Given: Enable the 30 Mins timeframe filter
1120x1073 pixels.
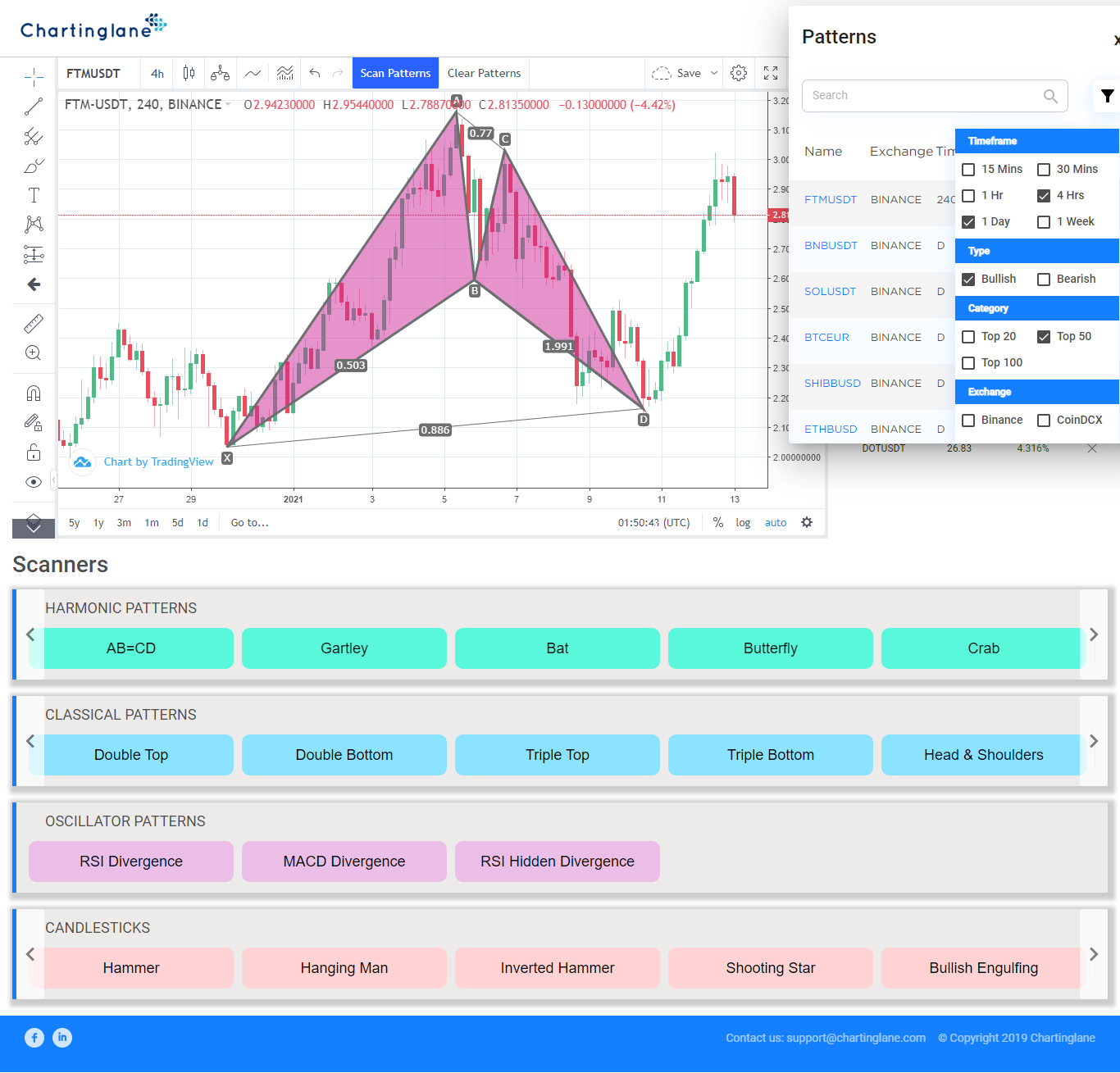Looking at the screenshot, I should [x=1044, y=170].
